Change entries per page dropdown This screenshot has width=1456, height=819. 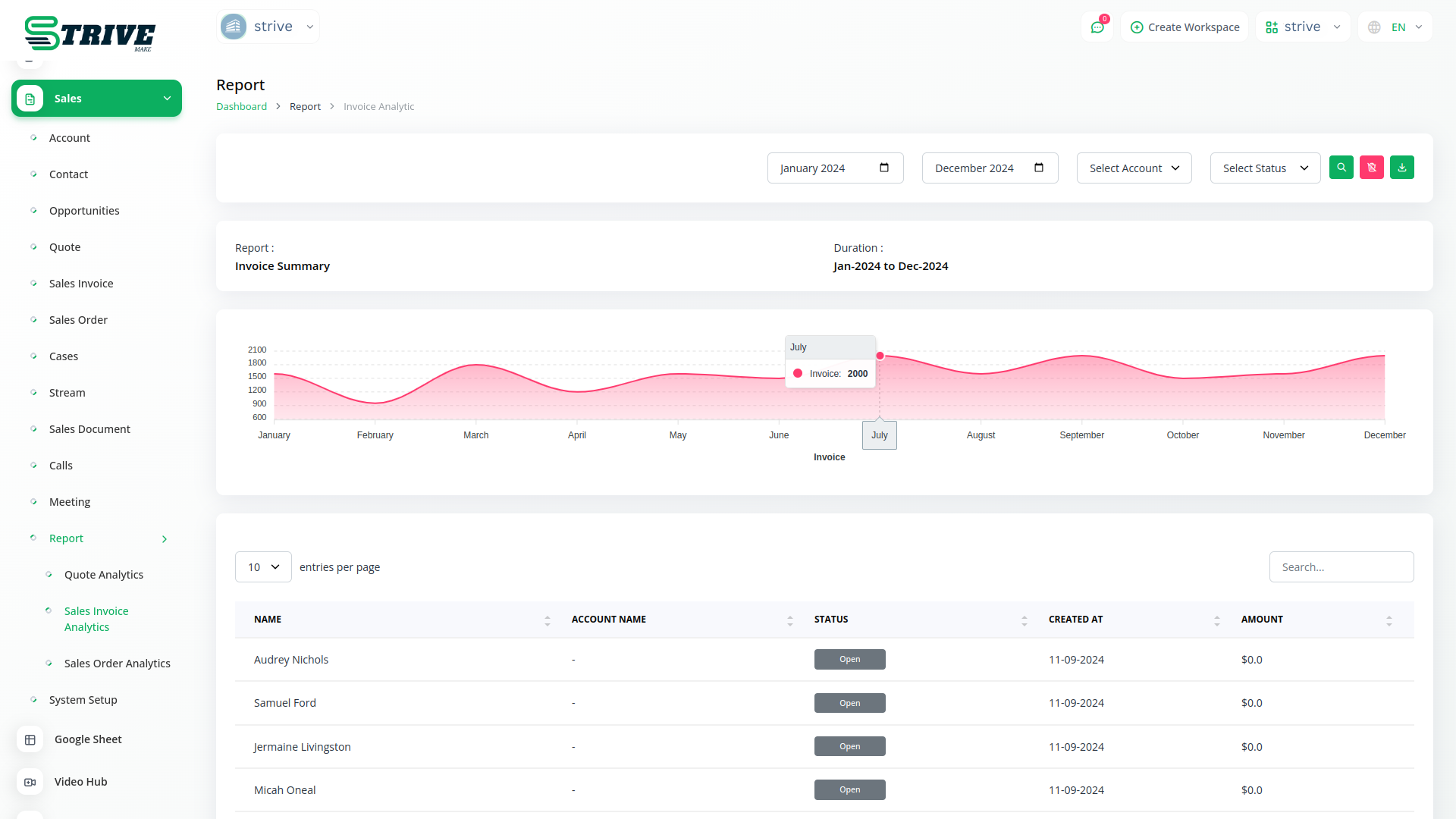point(263,567)
